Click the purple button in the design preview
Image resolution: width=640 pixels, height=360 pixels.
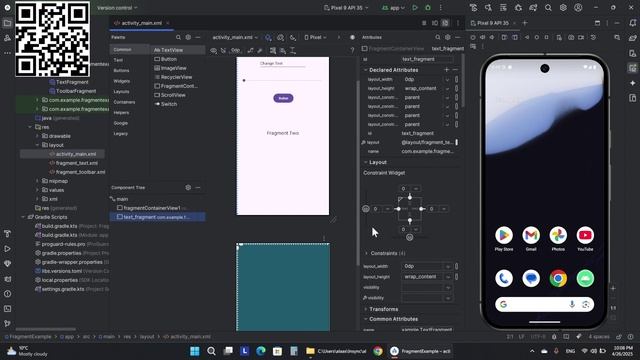pos(283,98)
